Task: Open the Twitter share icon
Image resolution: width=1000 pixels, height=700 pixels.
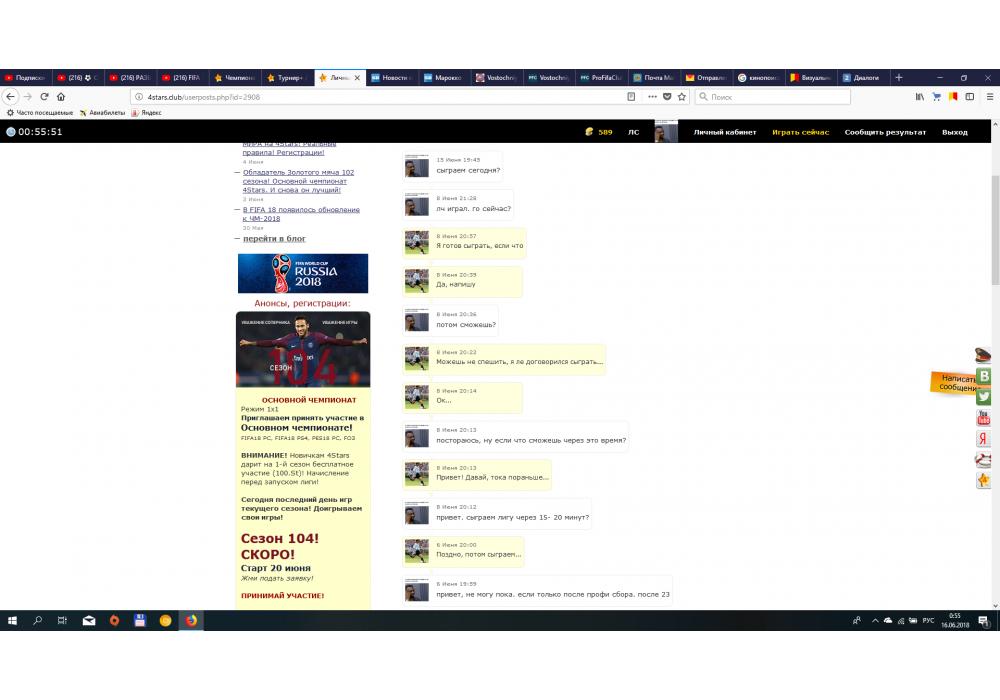Action: 984,397
